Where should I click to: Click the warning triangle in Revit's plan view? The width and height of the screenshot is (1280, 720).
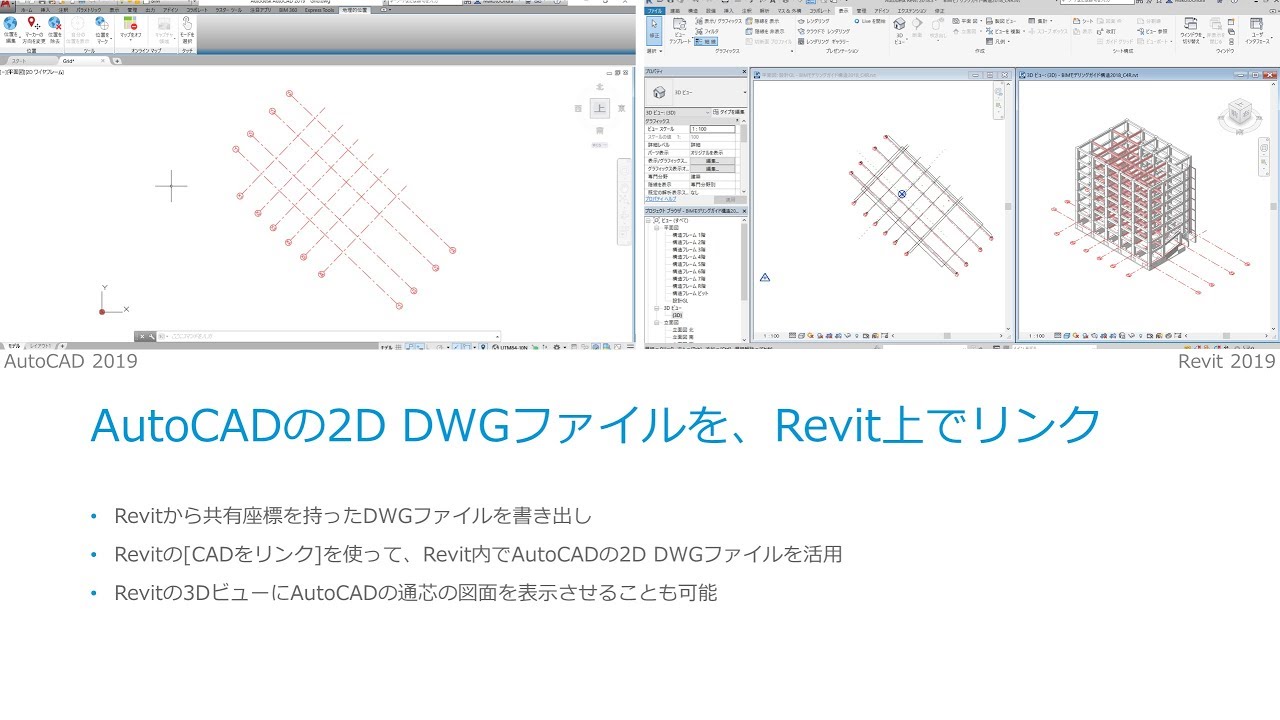(765, 277)
